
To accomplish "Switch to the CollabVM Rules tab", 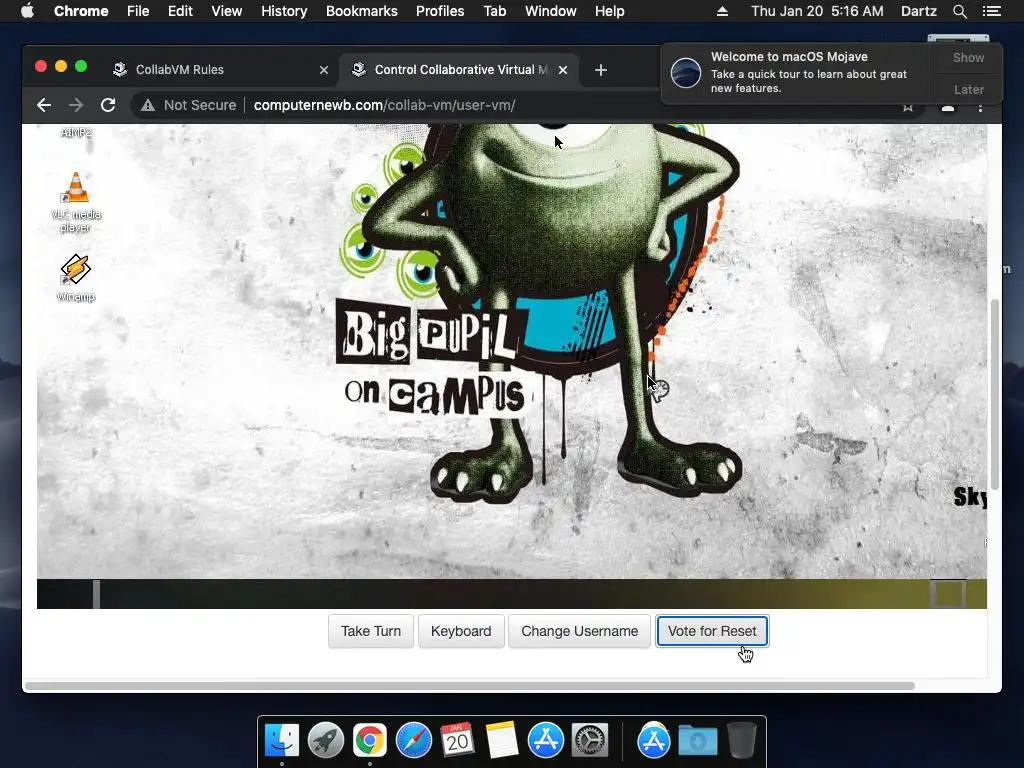I will point(219,70).
